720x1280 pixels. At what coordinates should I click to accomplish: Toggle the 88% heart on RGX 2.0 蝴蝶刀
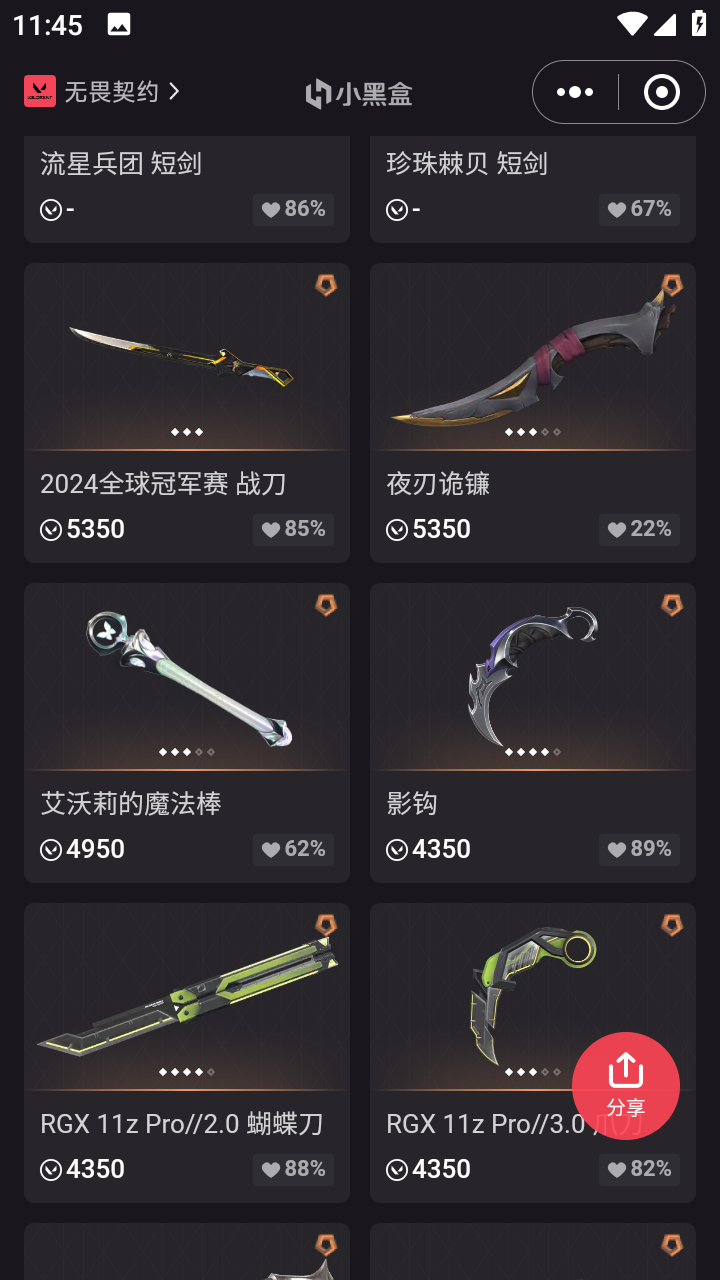[293, 1169]
